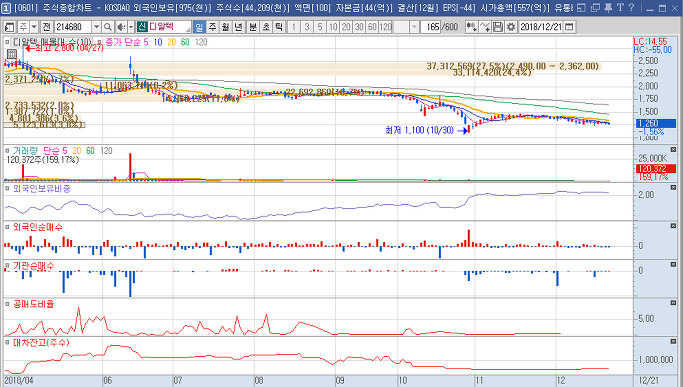
Task: Click the pin window icon in title bar
Action: (x=608, y=8)
